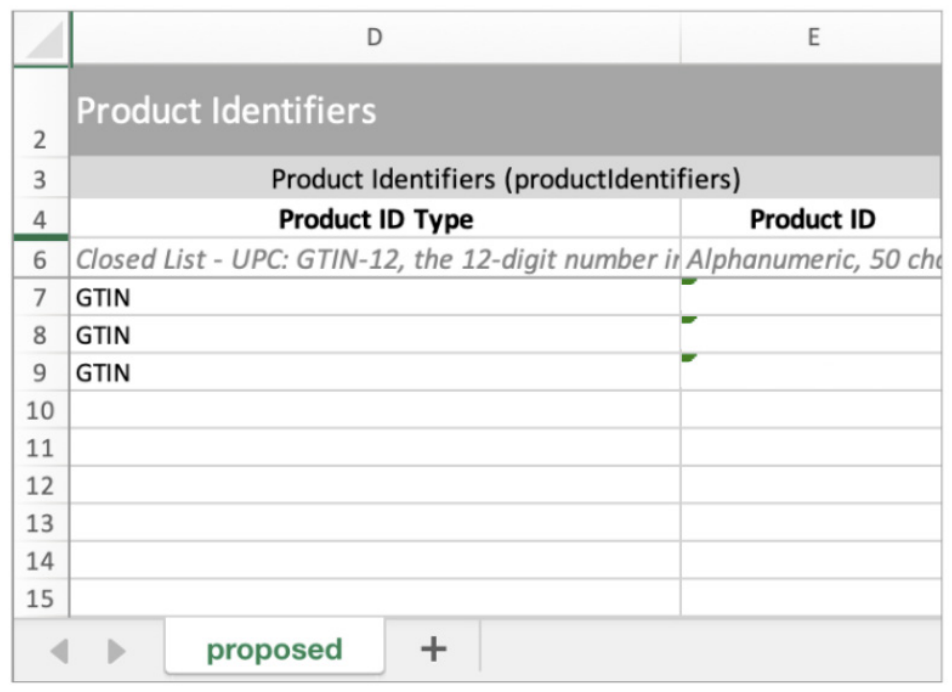The image size is (952, 692).
Task: Select the Product Identifiers (productIdentifiers) cell
Action: click(506, 178)
